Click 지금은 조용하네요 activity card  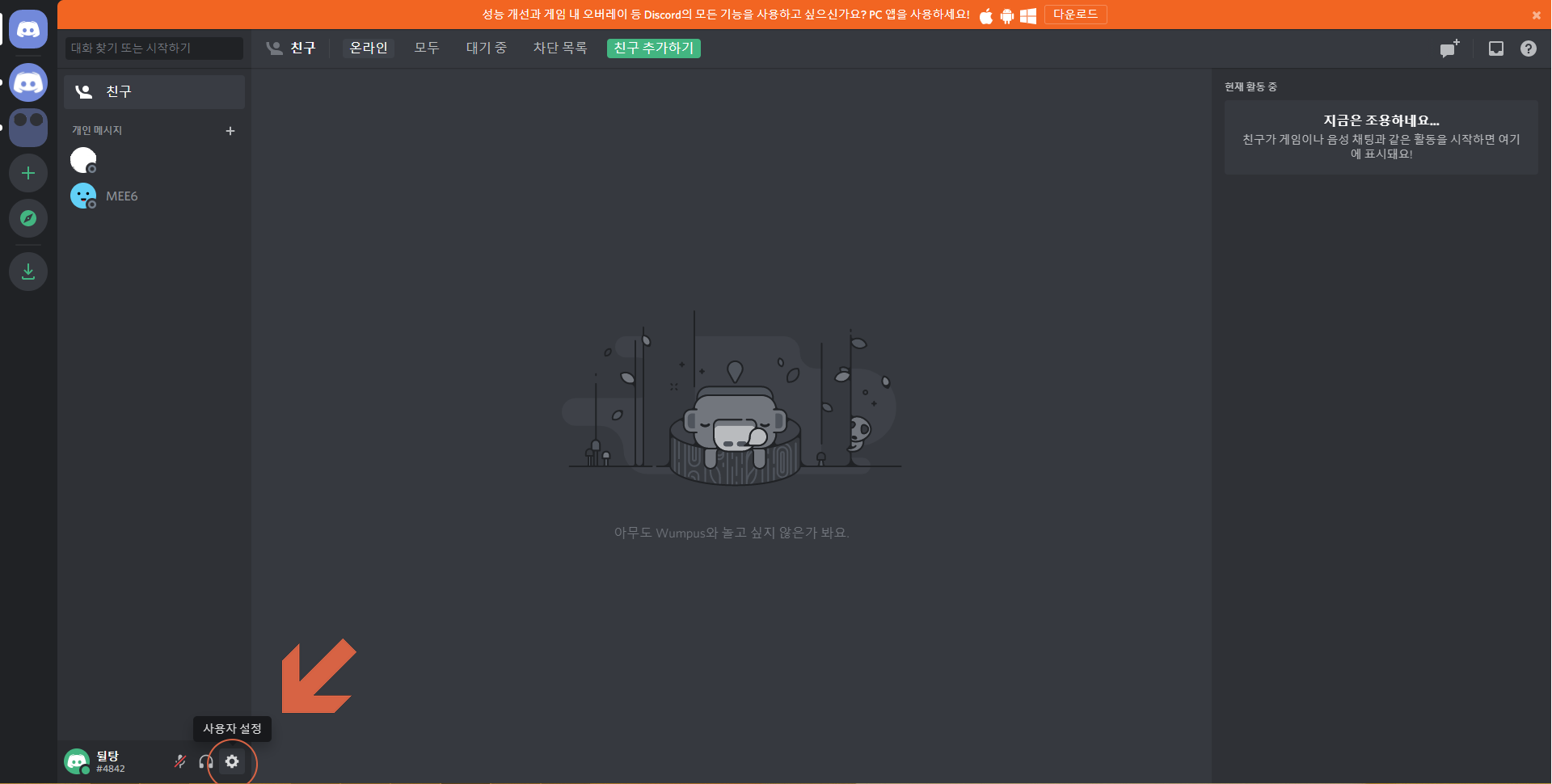coord(1381,137)
